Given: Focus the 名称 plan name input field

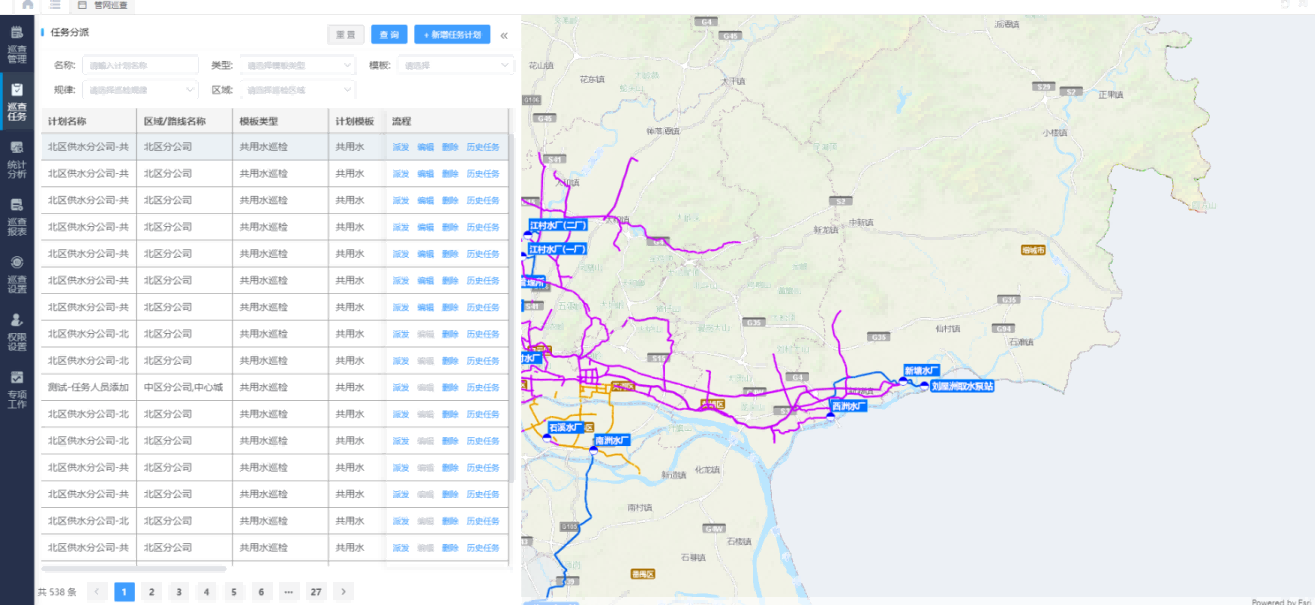Looking at the screenshot, I should coord(140,65).
